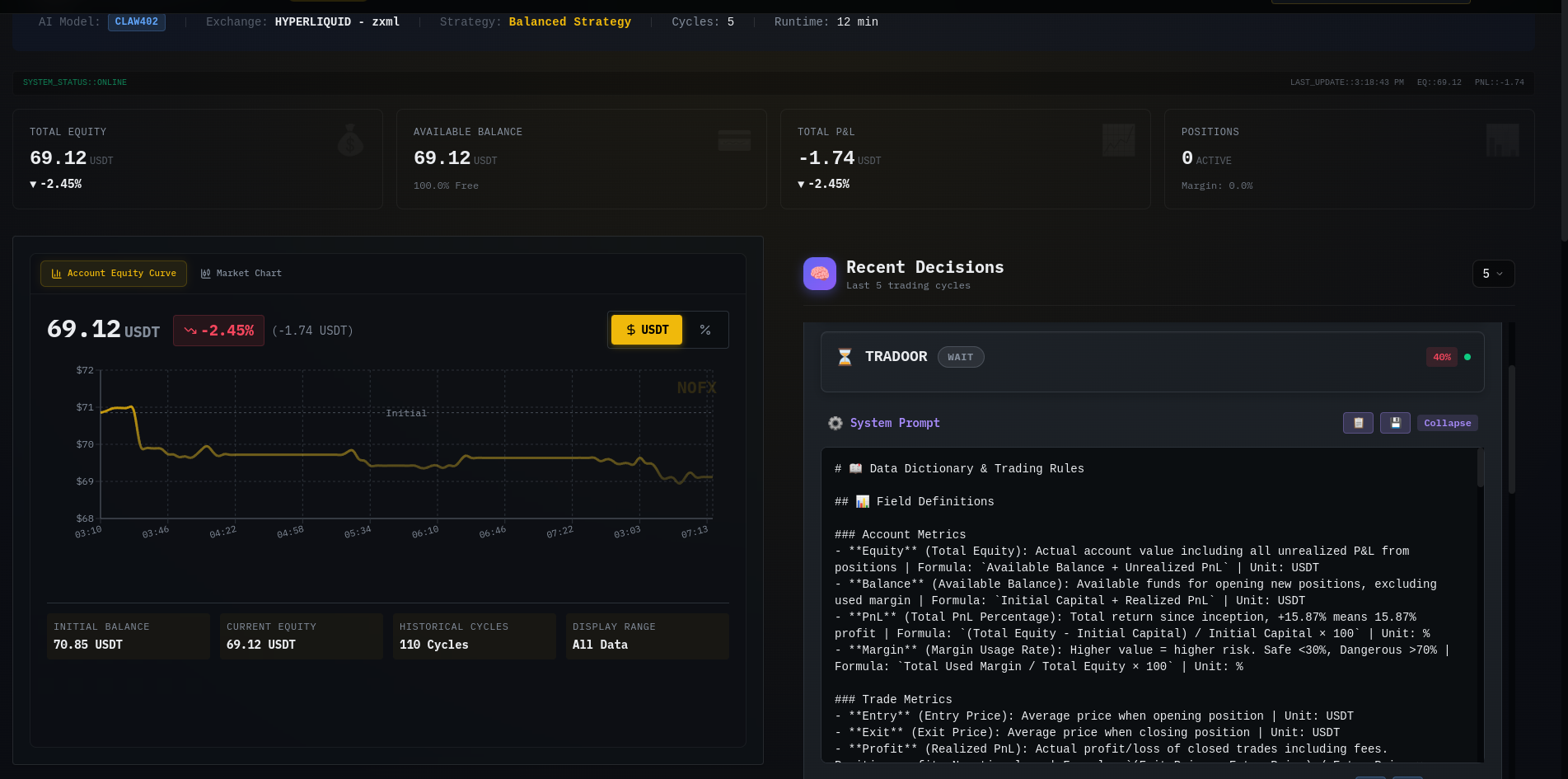This screenshot has width=1568, height=779.
Task: Click the Historical Cycles 110 Cycles cell
Action: click(x=475, y=636)
